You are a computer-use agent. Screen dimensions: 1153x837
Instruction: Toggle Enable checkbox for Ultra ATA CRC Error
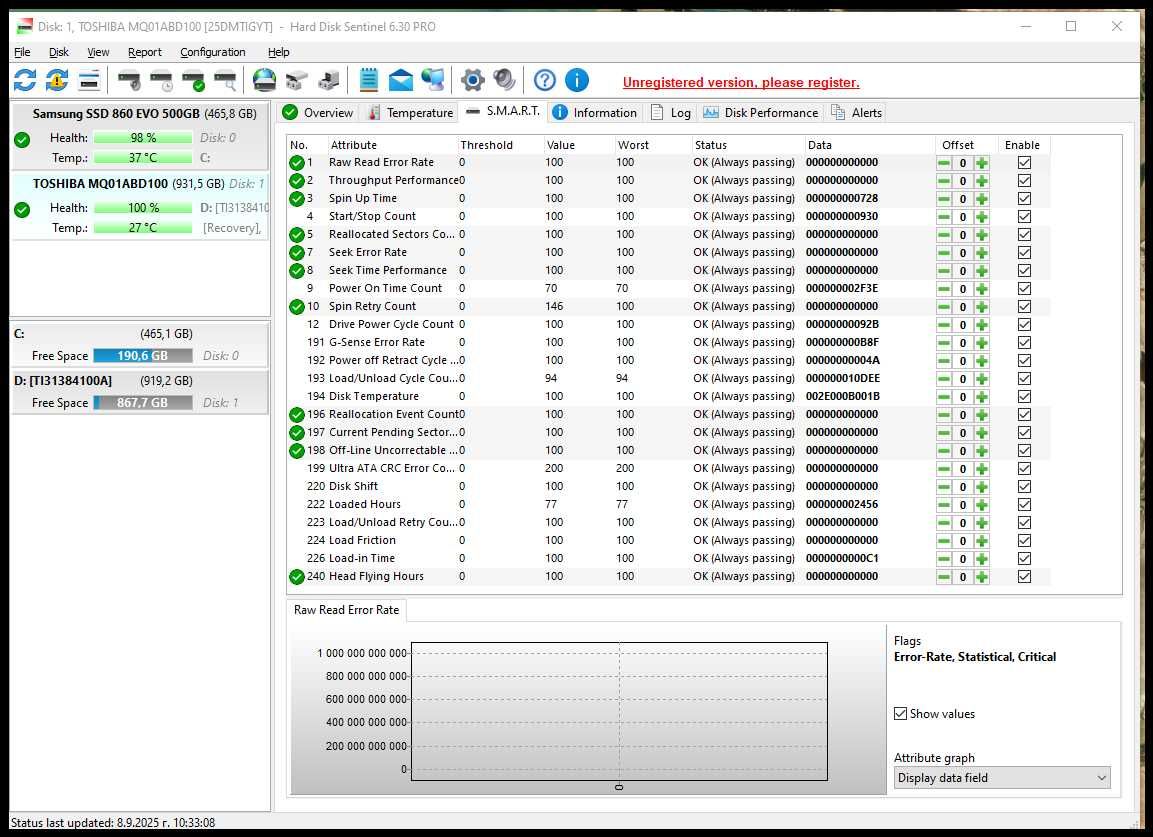coord(1024,469)
